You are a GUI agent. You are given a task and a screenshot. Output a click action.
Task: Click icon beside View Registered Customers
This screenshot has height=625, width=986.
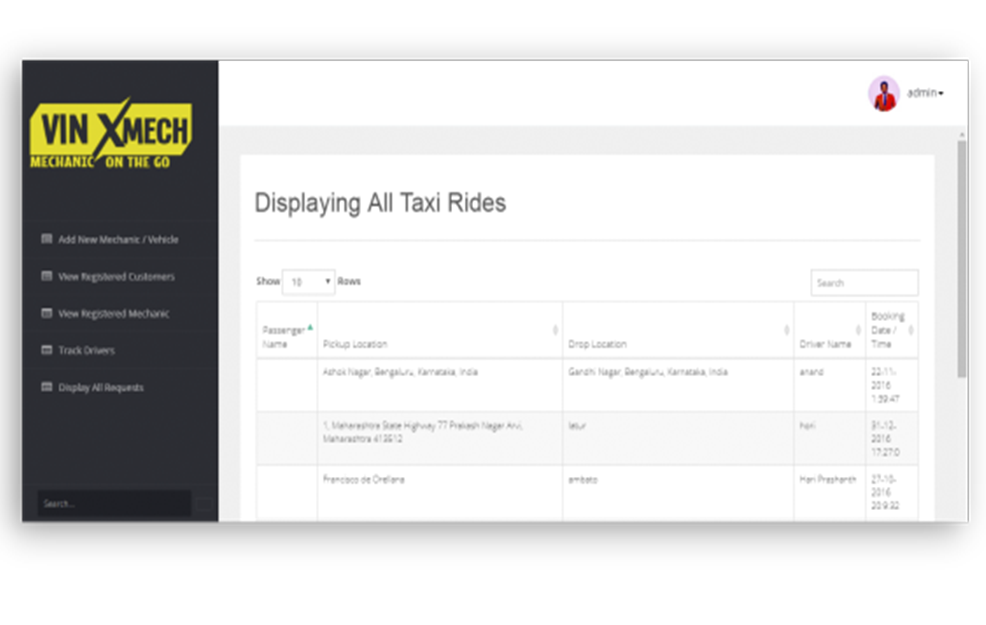click(46, 277)
